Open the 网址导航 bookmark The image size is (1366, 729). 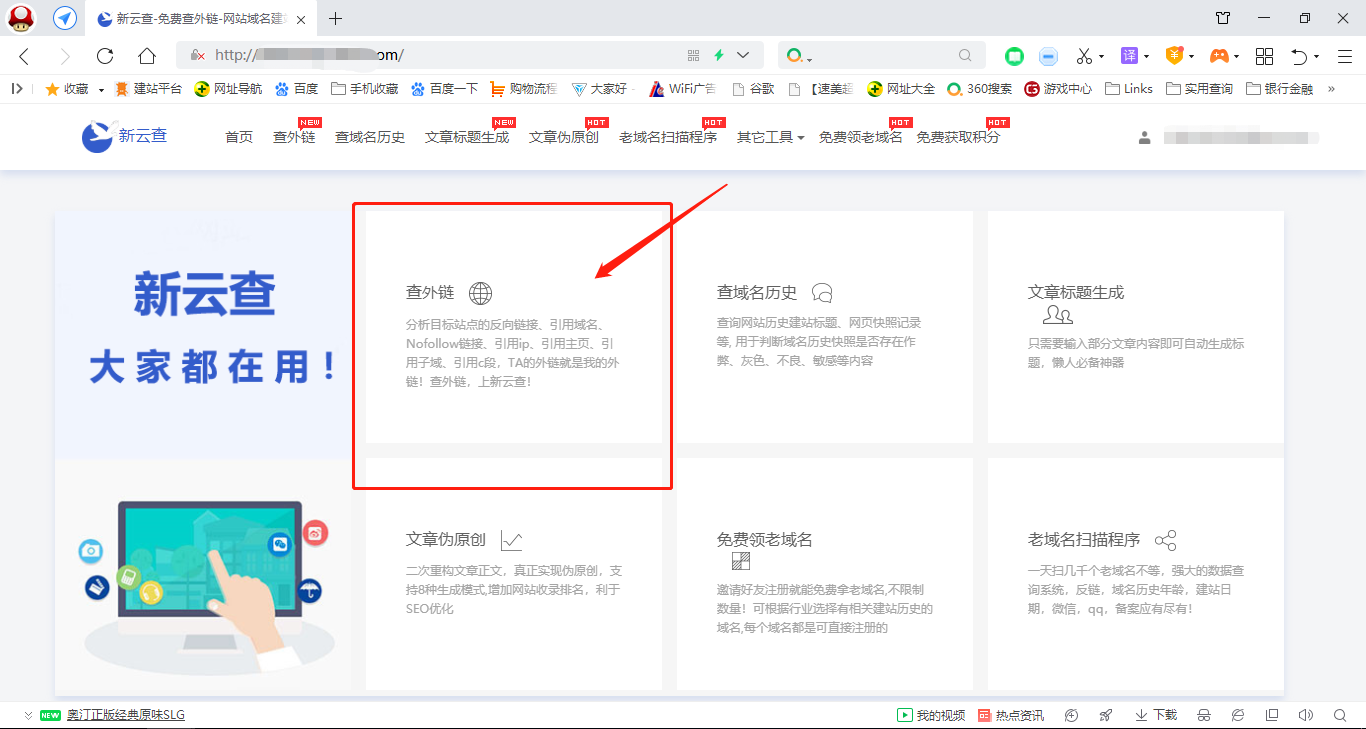tap(229, 89)
